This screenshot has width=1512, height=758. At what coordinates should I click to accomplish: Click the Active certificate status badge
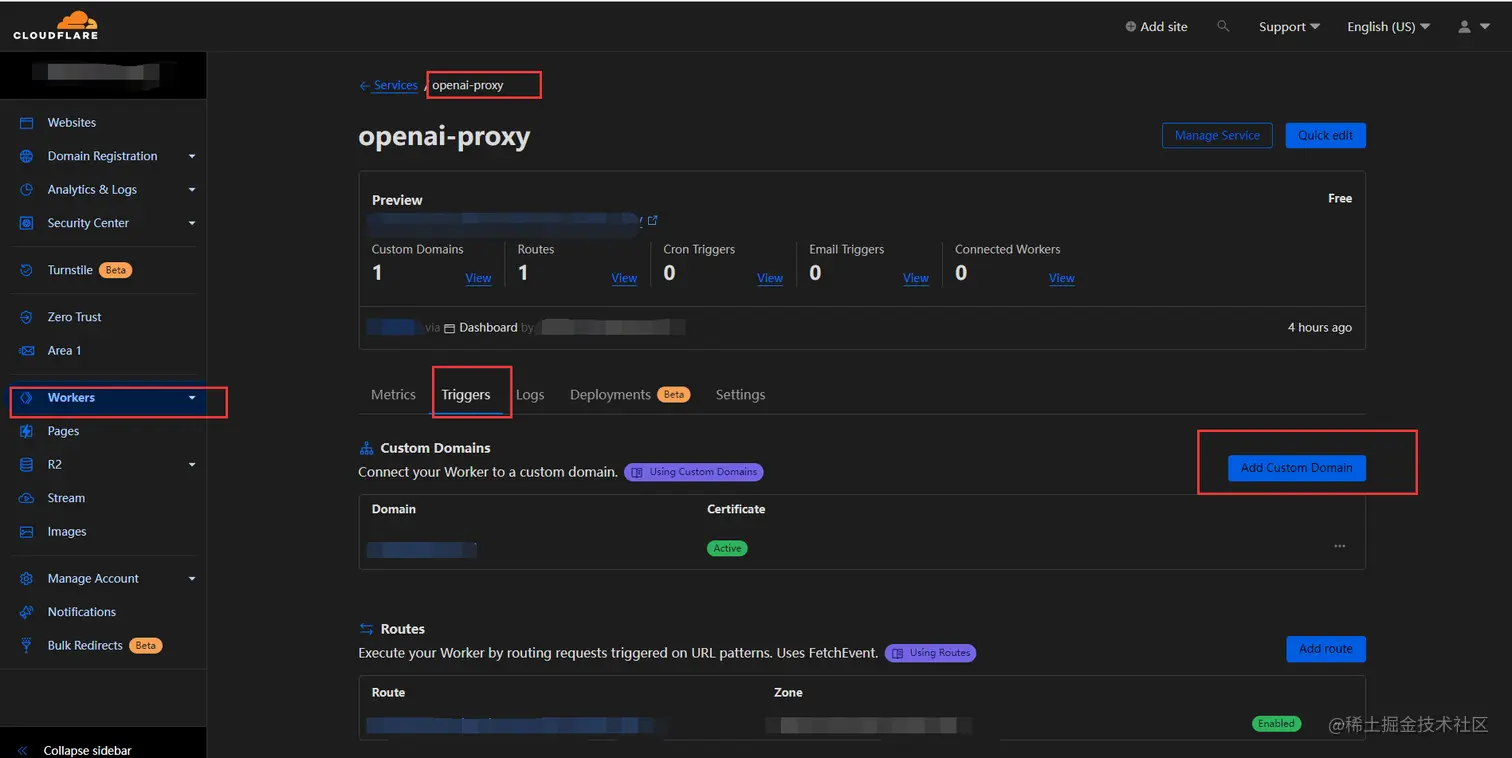(727, 548)
